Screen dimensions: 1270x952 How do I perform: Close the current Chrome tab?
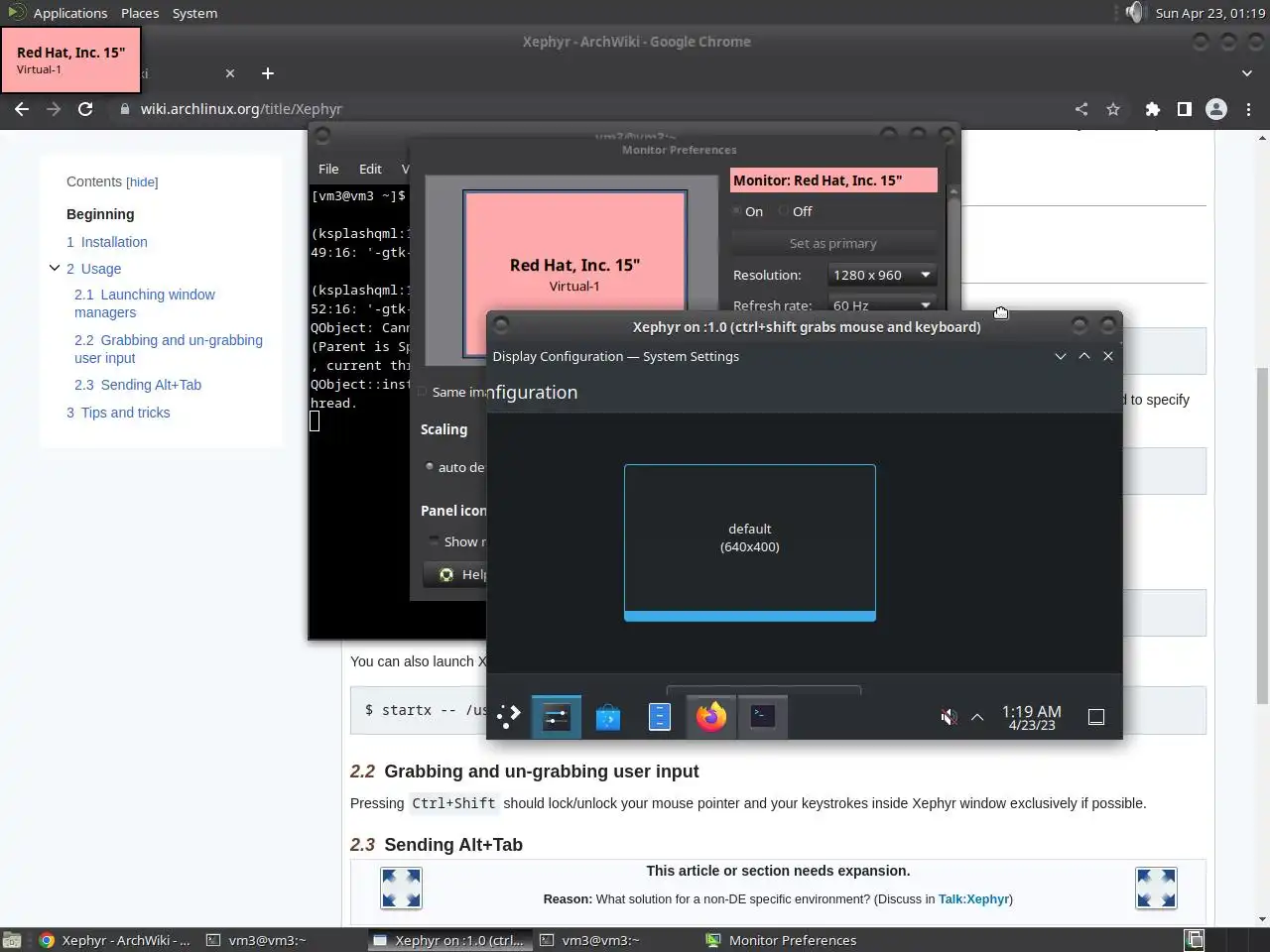230,73
